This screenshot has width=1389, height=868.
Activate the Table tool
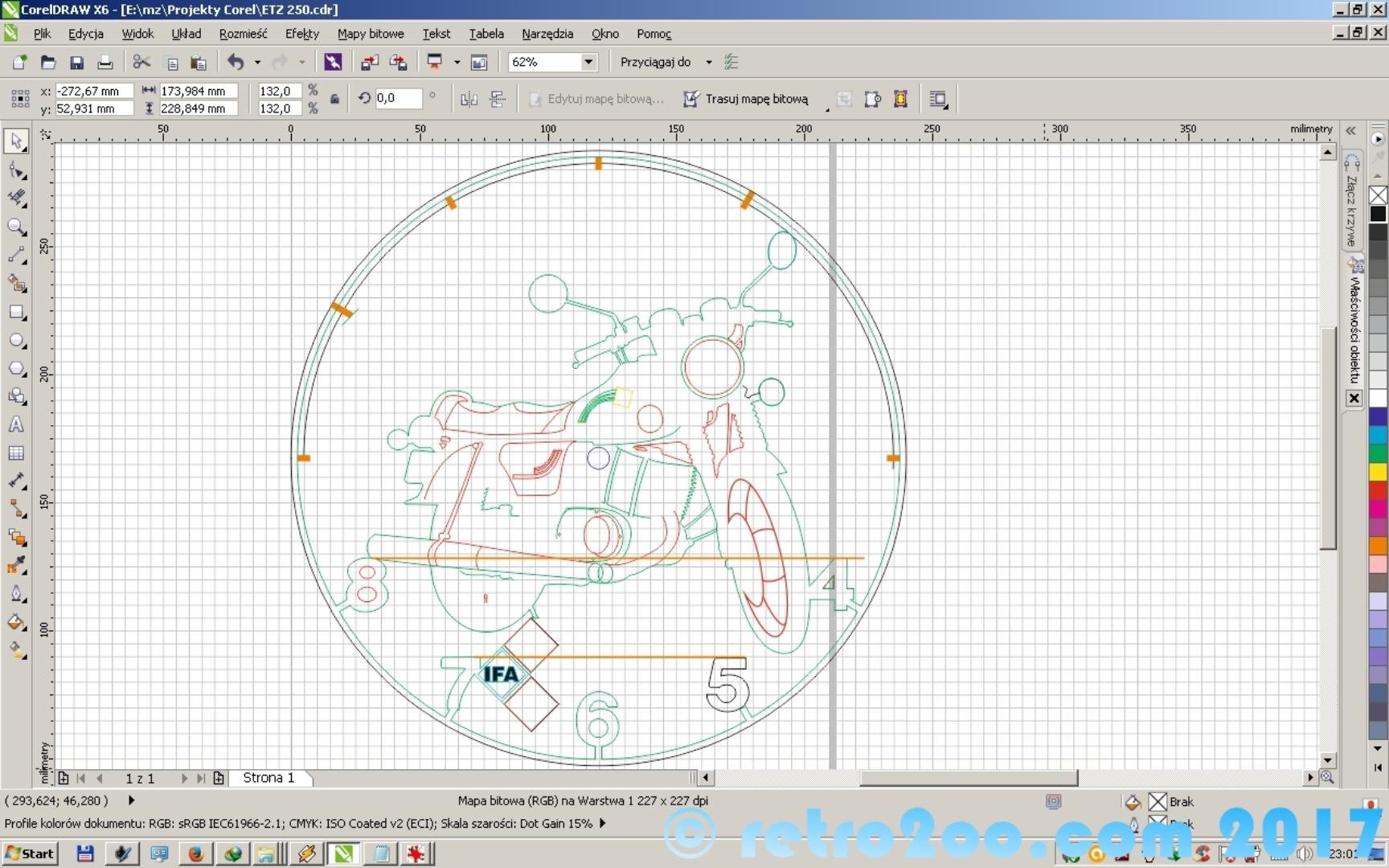[x=15, y=453]
